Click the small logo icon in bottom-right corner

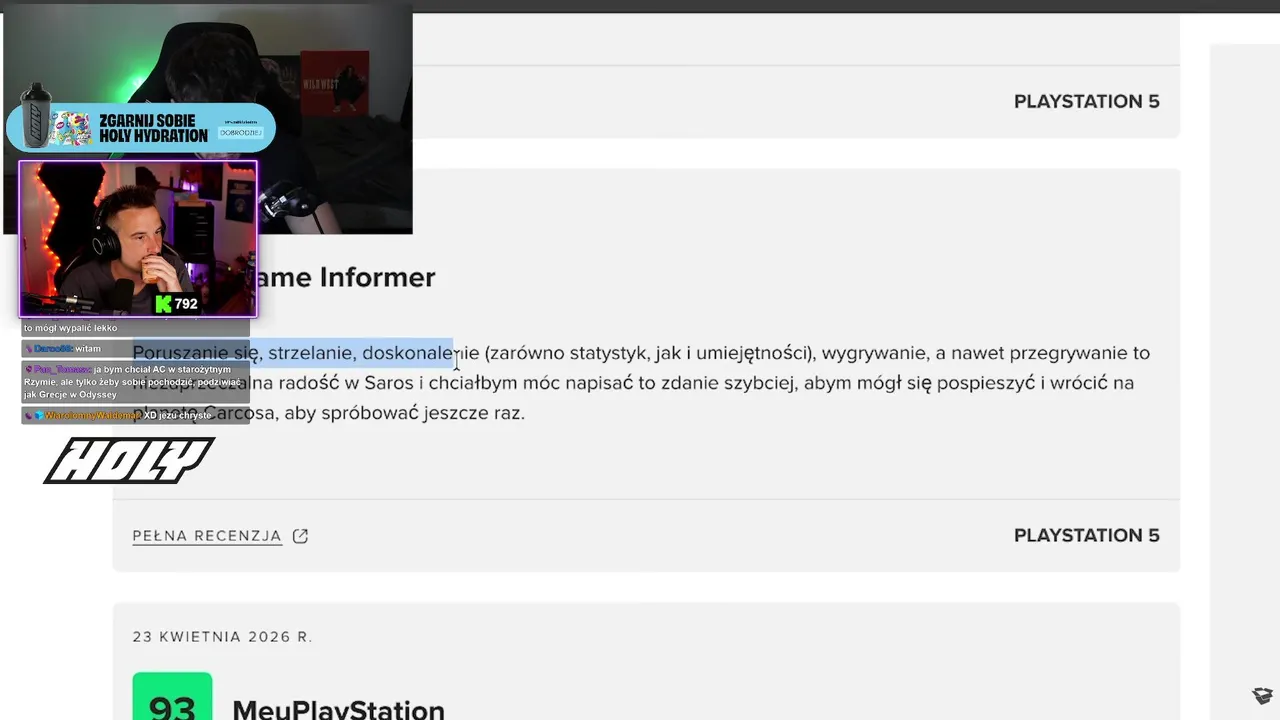coord(1262,696)
